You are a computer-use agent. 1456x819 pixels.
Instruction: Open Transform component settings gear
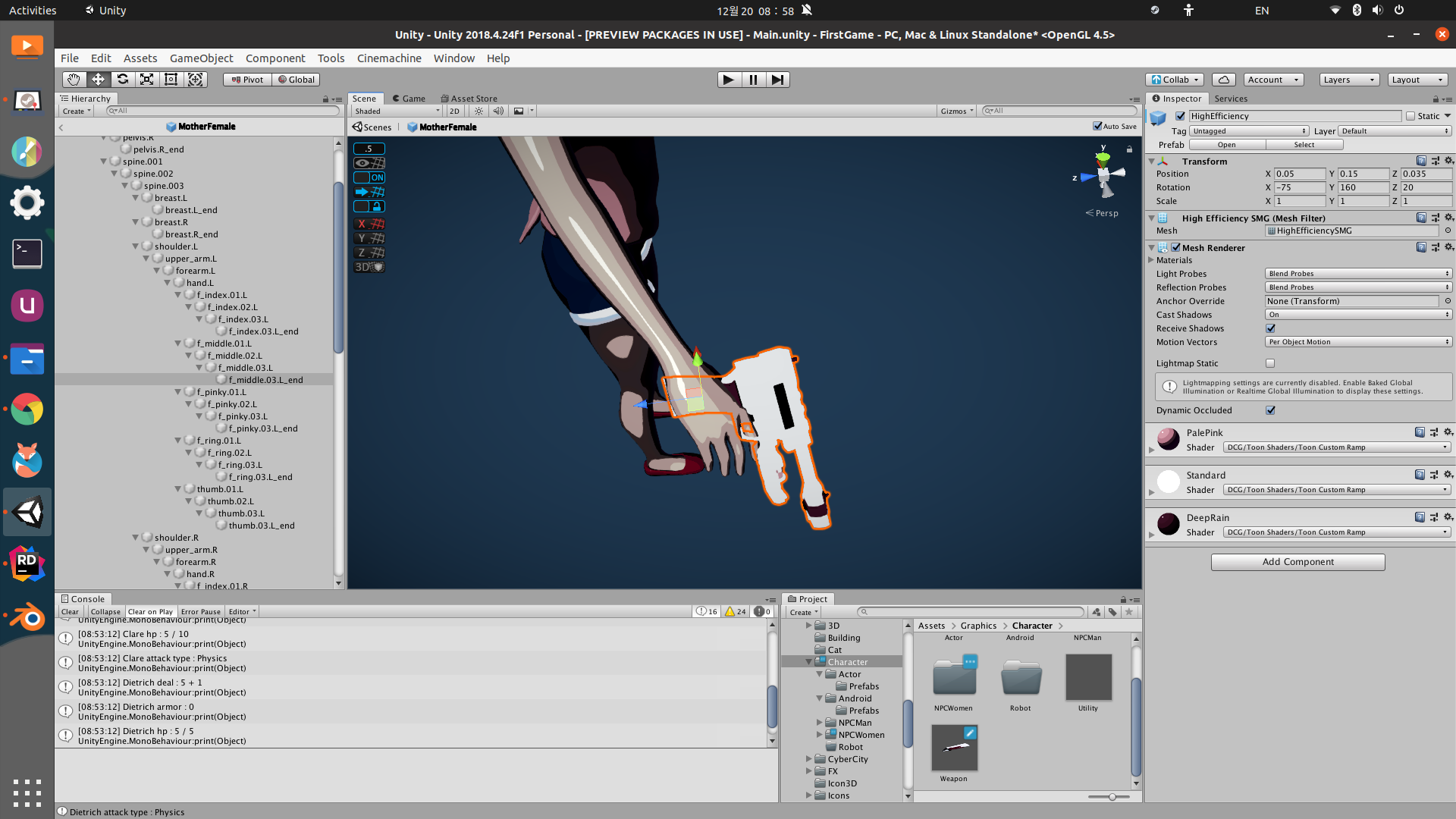pyautogui.click(x=1448, y=161)
